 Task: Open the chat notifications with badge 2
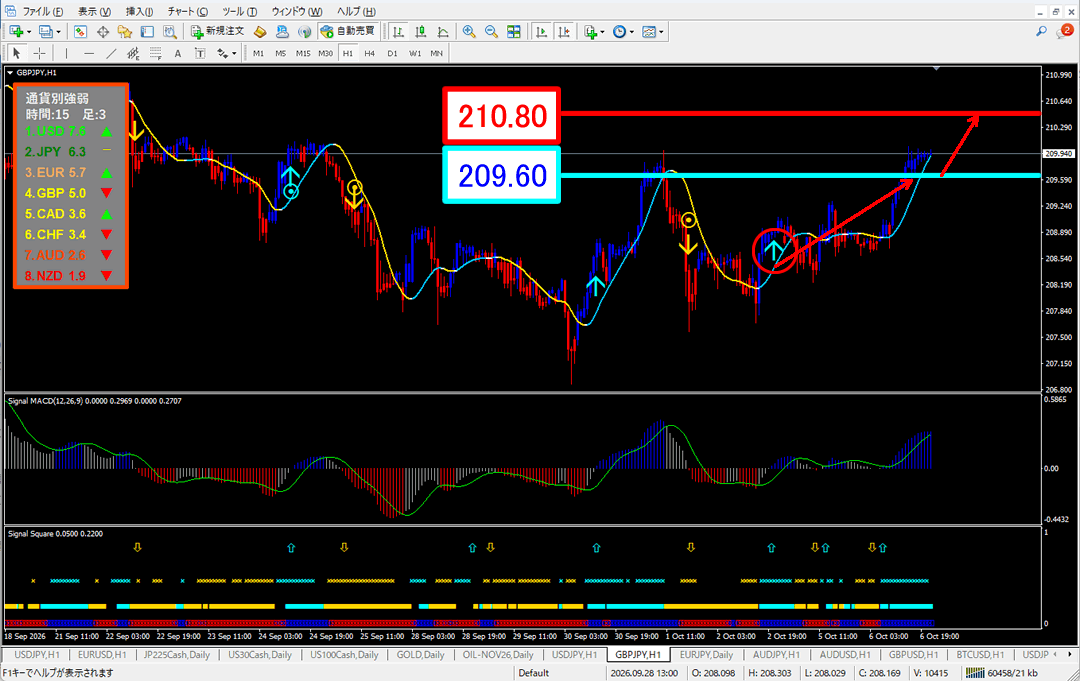pyautogui.click(x=1065, y=31)
